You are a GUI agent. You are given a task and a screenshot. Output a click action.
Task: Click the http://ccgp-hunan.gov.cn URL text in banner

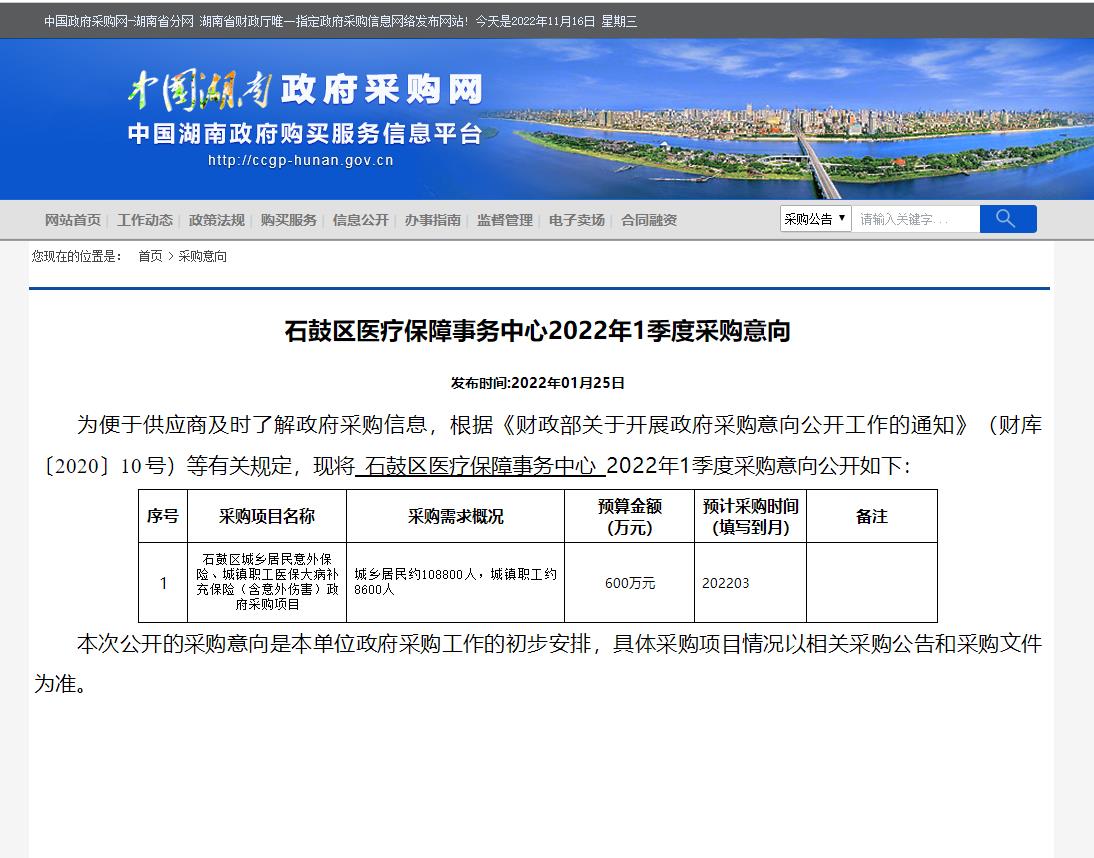[x=301, y=160]
